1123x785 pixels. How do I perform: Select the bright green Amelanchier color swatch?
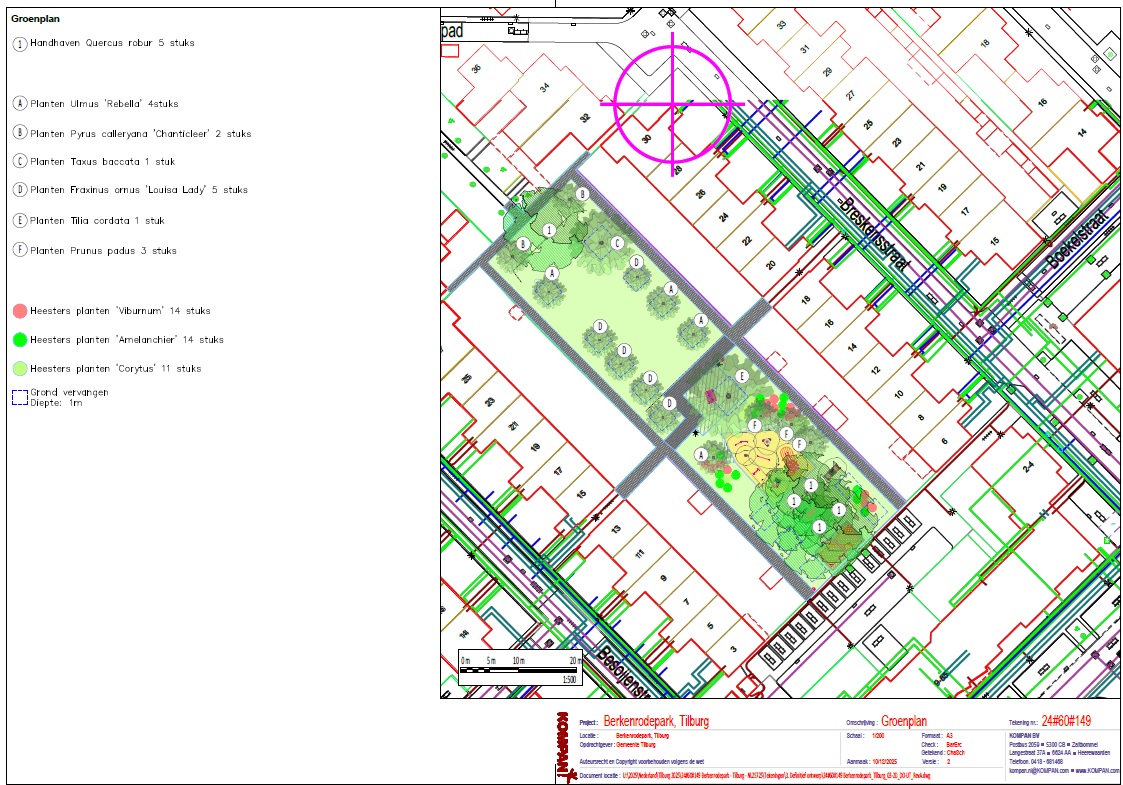point(20,340)
